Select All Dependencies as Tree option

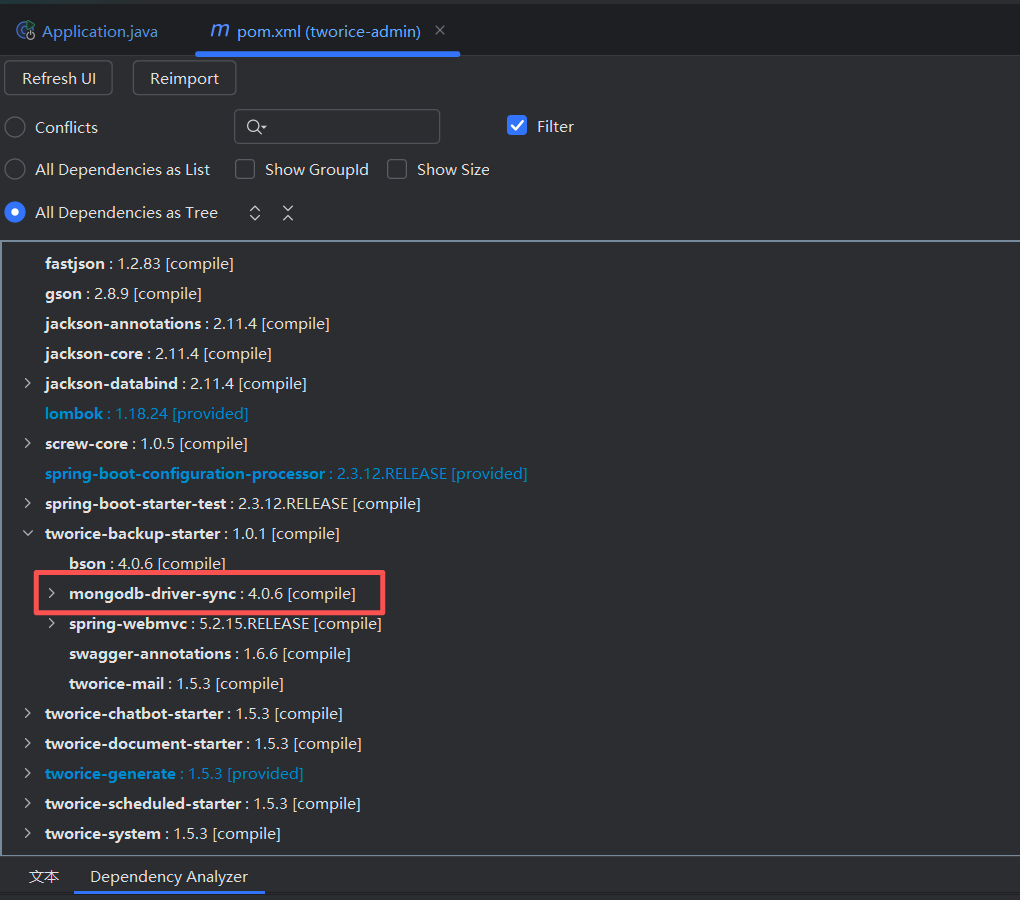[15, 212]
